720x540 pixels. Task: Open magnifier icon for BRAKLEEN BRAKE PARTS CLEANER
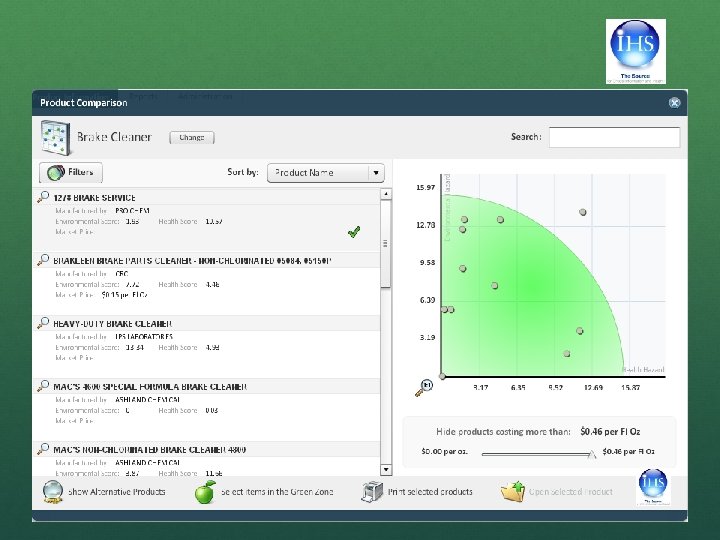pyautogui.click(x=43, y=260)
